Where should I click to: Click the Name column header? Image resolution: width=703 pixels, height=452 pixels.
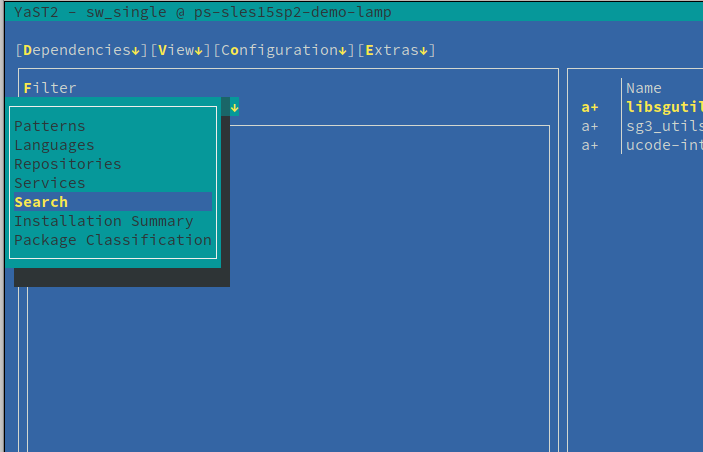point(643,88)
